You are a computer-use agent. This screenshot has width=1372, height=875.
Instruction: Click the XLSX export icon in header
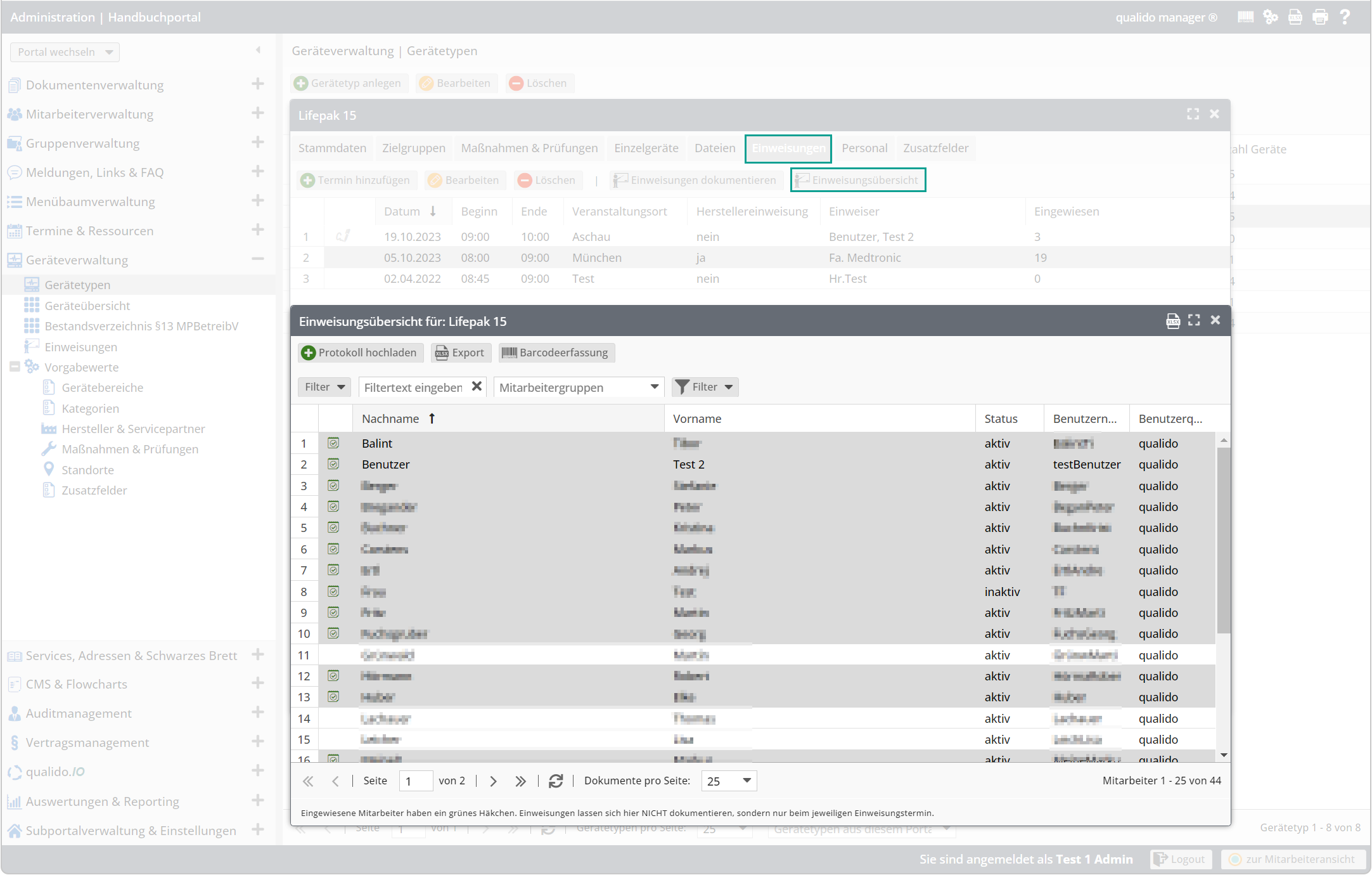[1295, 17]
